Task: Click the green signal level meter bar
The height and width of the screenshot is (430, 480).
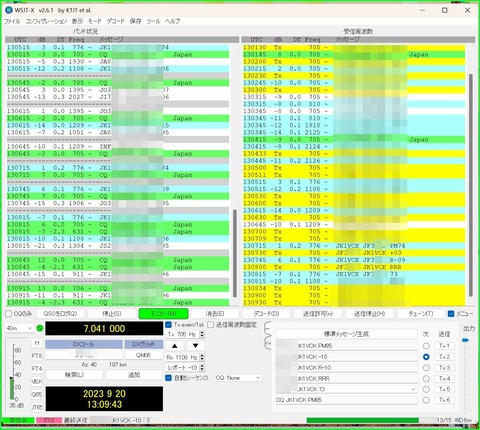Action: click(12, 388)
